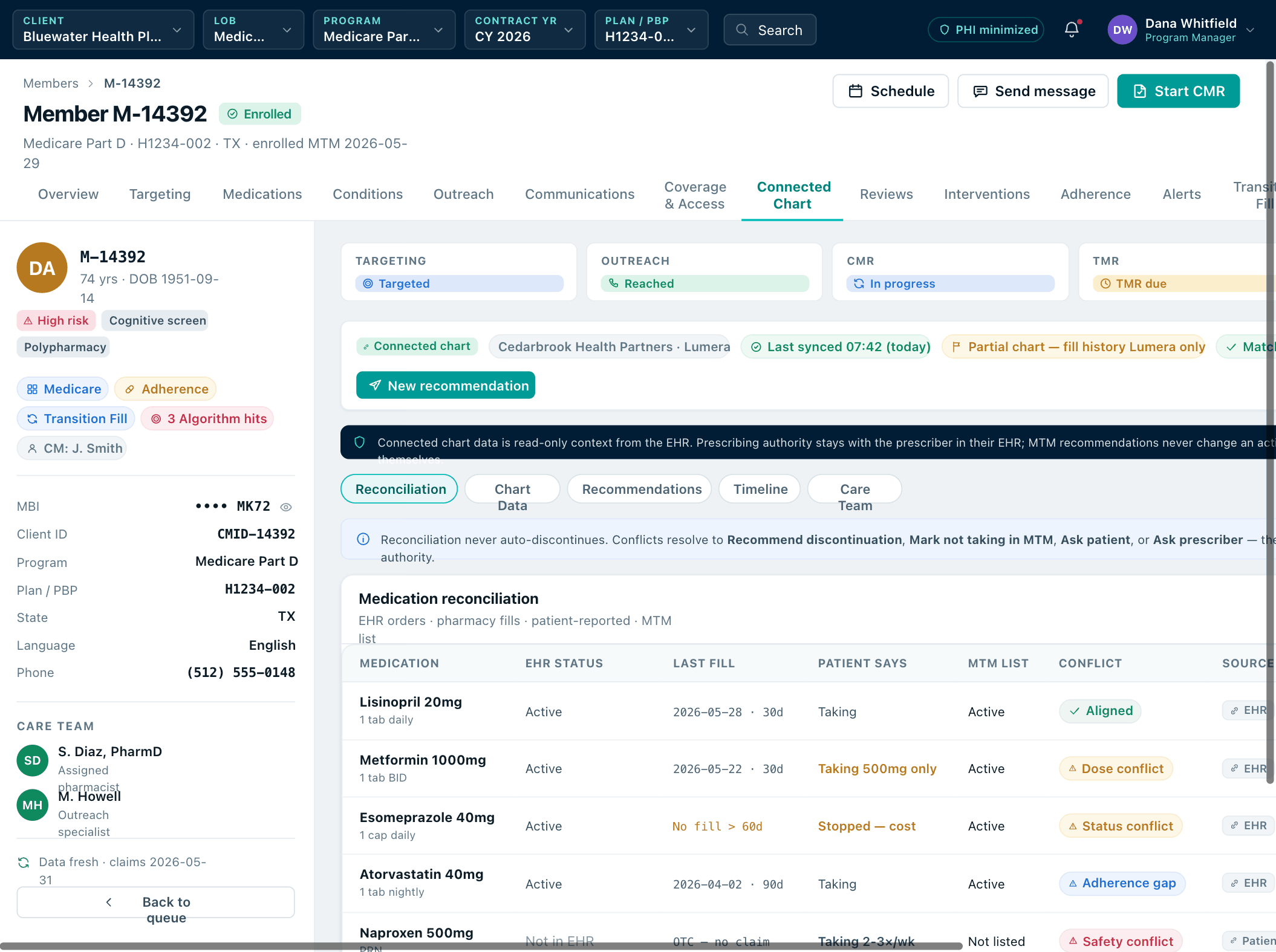Viewport: 1276px width, 952px height.
Task: Click the CMR In progress status pill
Action: click(x=951, y=283)
